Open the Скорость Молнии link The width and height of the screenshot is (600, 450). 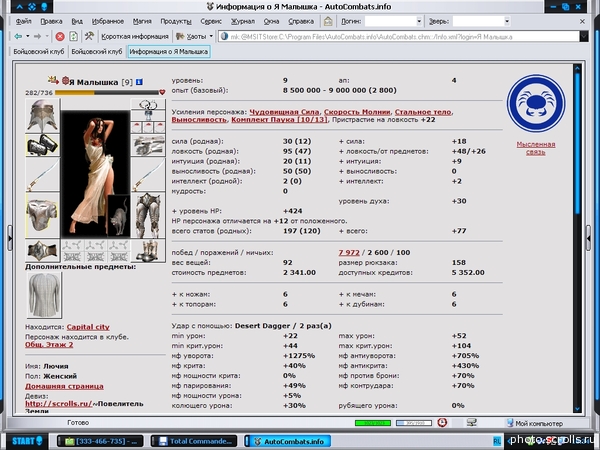[x=357, y=112]
